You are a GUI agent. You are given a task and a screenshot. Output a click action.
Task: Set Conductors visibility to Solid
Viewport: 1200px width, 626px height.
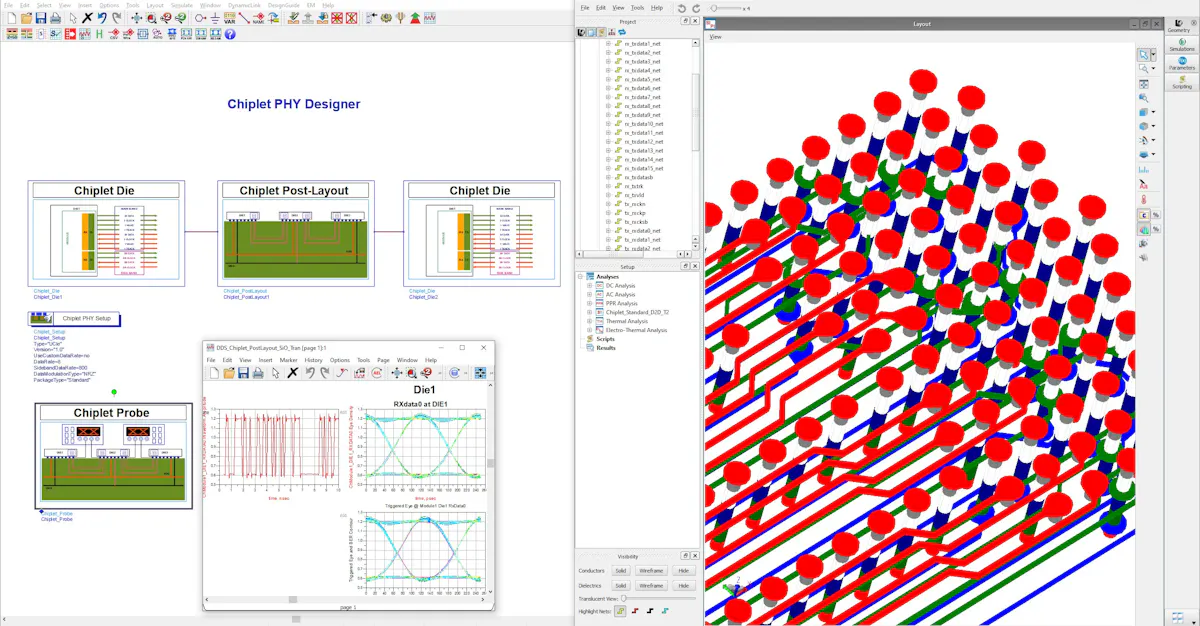pos(621,571)
